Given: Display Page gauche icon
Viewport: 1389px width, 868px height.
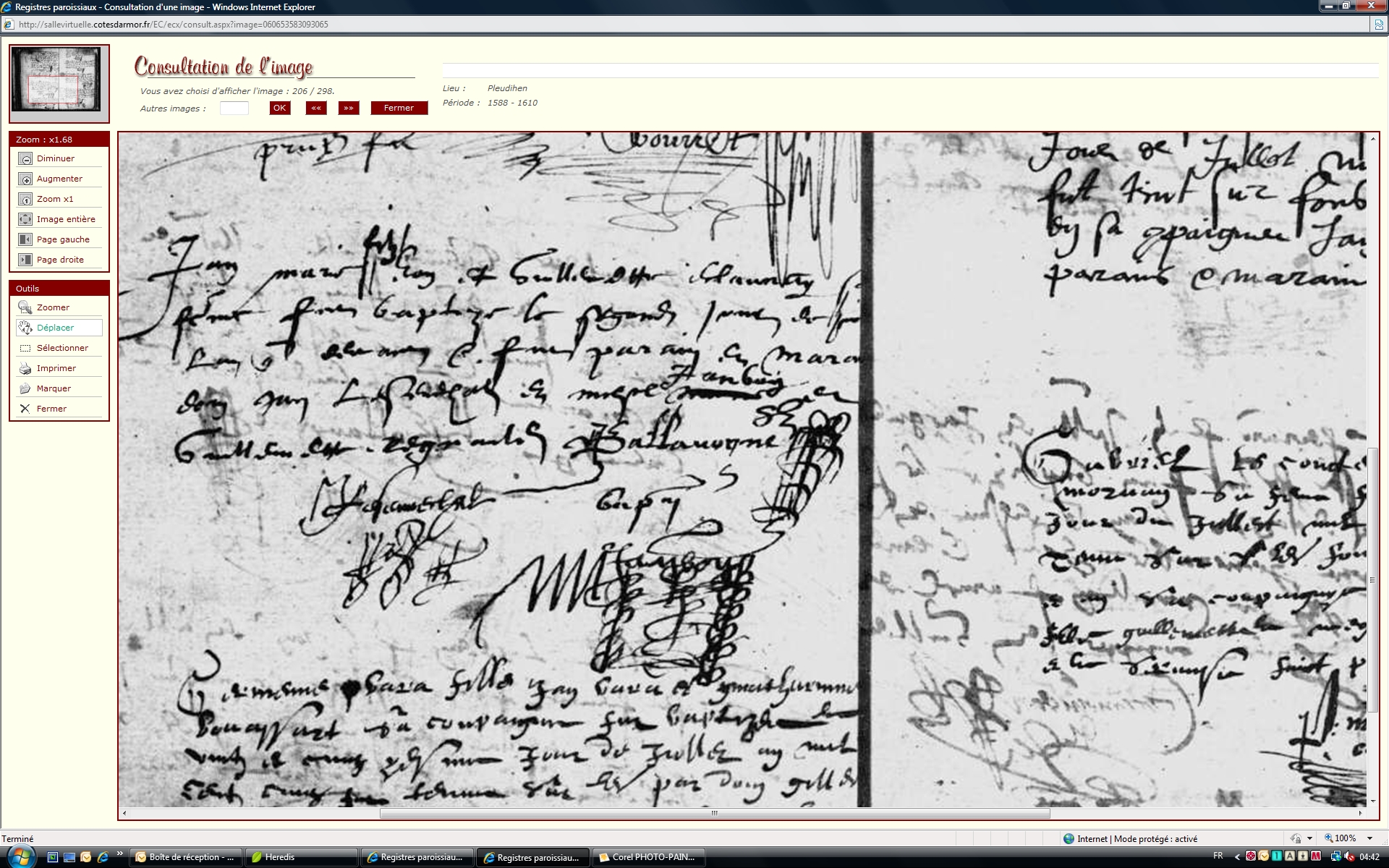Looking at the screenshot, I should coord(25,239).
